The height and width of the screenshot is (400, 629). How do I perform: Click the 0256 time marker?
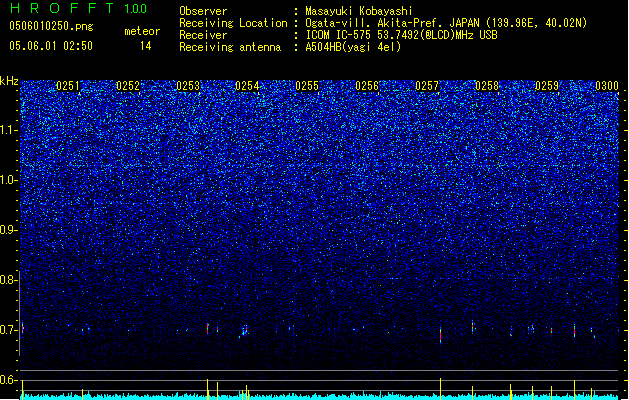pos(367,86)
